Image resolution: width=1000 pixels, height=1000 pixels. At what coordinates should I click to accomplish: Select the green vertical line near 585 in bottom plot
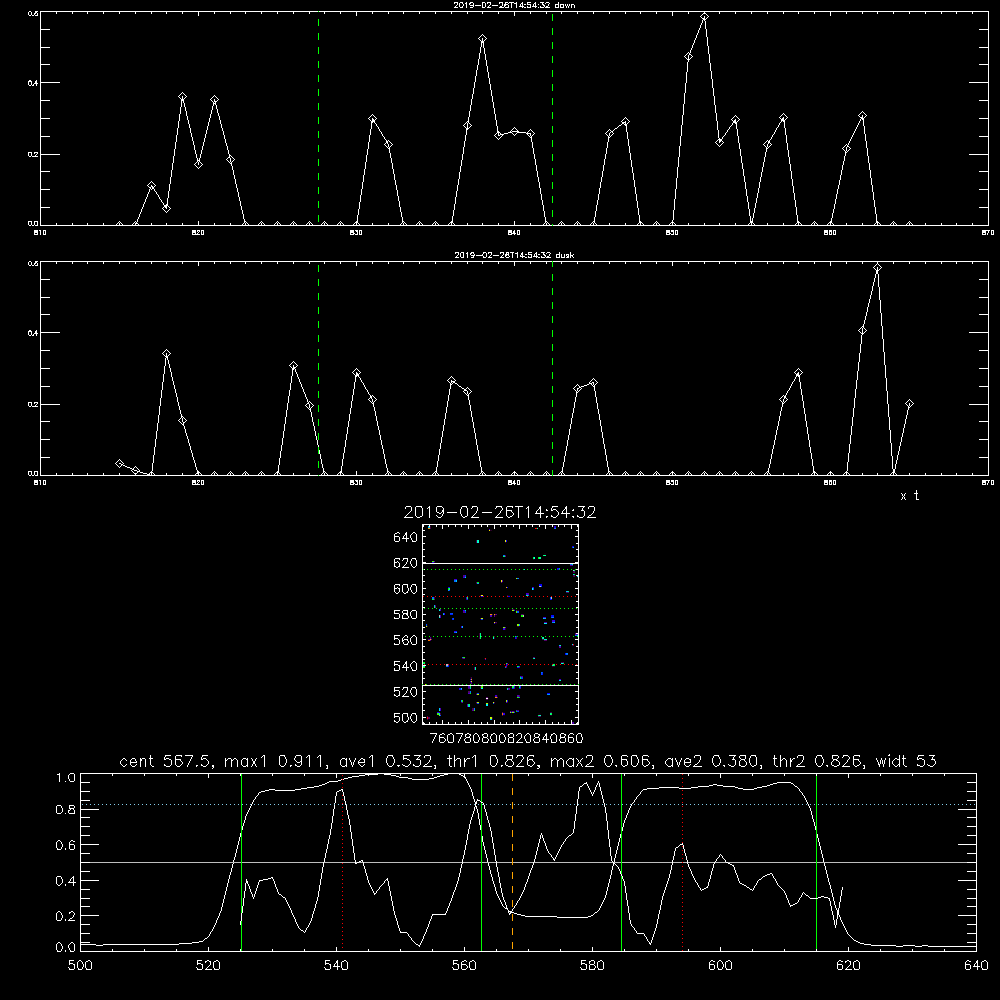(x=621, y=861)
